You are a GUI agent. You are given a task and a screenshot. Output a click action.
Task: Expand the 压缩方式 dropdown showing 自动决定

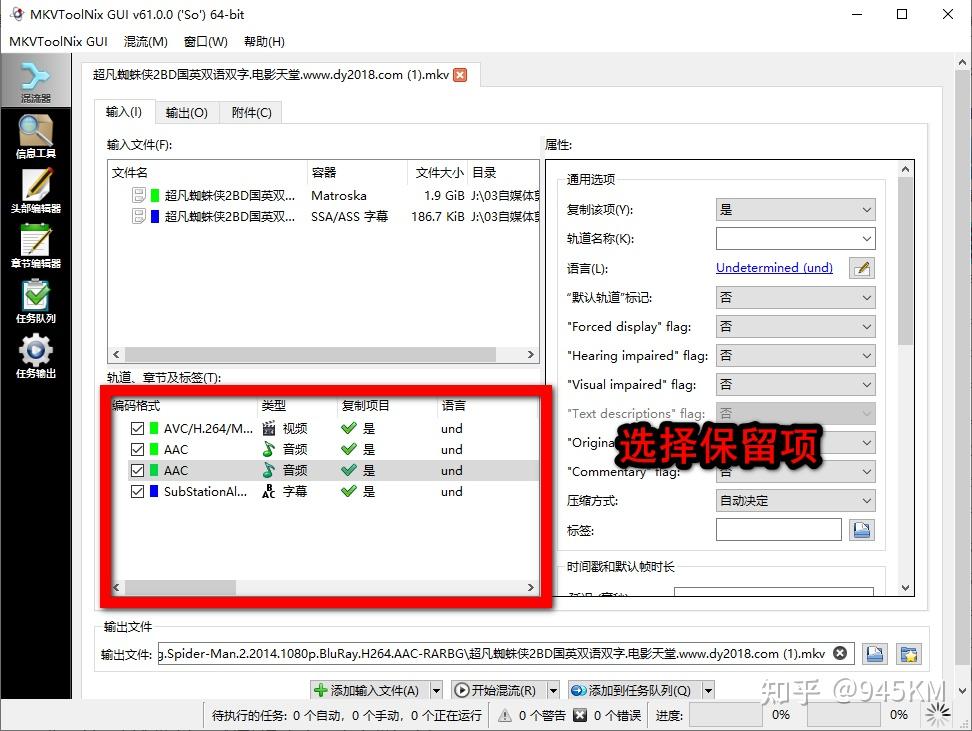click(x=795, y=500)
